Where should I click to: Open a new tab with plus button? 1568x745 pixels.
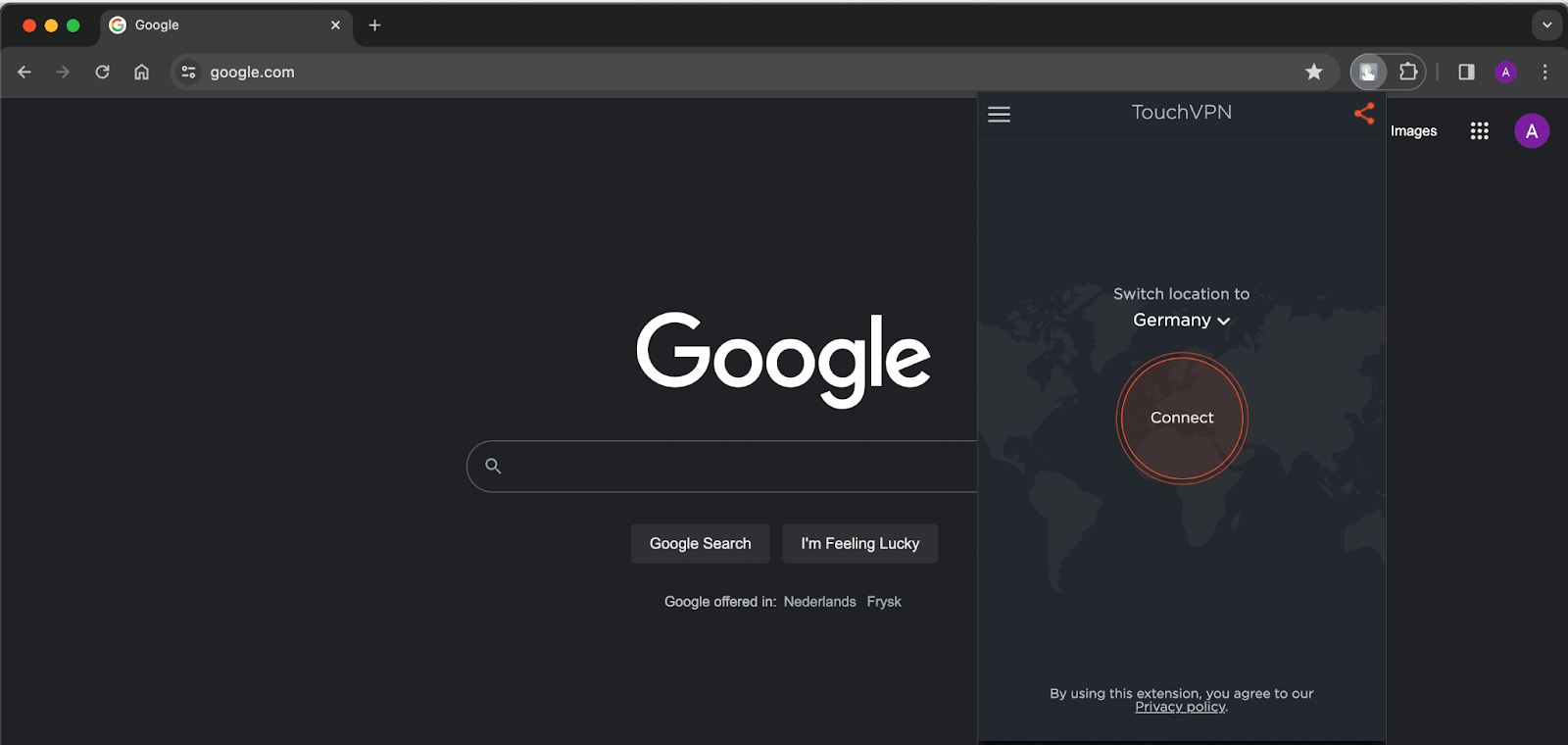(x=374, y=25)
